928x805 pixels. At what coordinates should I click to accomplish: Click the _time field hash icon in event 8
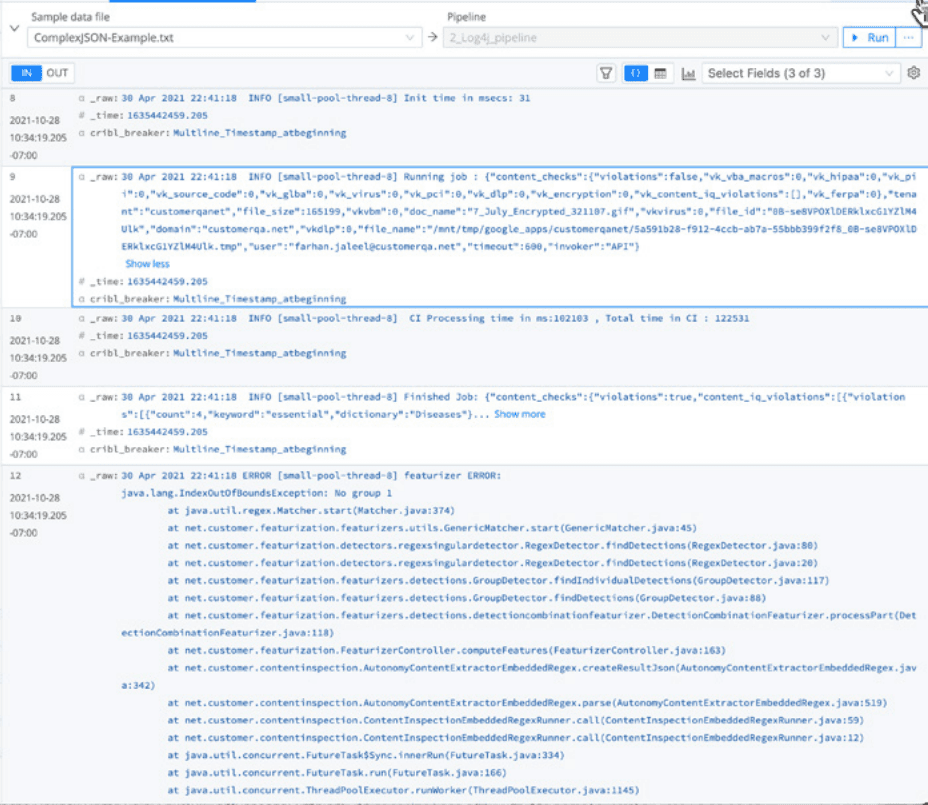click(x=81, y=115)
